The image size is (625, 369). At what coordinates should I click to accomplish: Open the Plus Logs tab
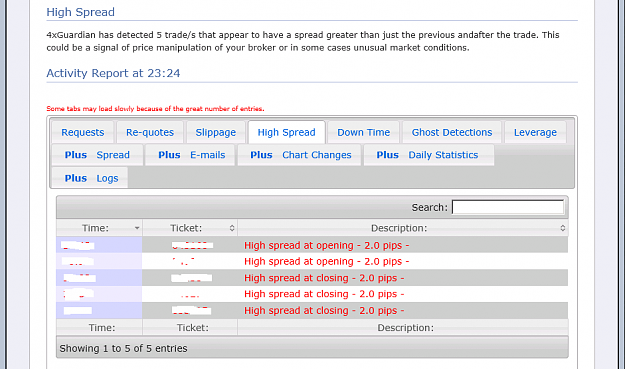[x=91, y=178]
